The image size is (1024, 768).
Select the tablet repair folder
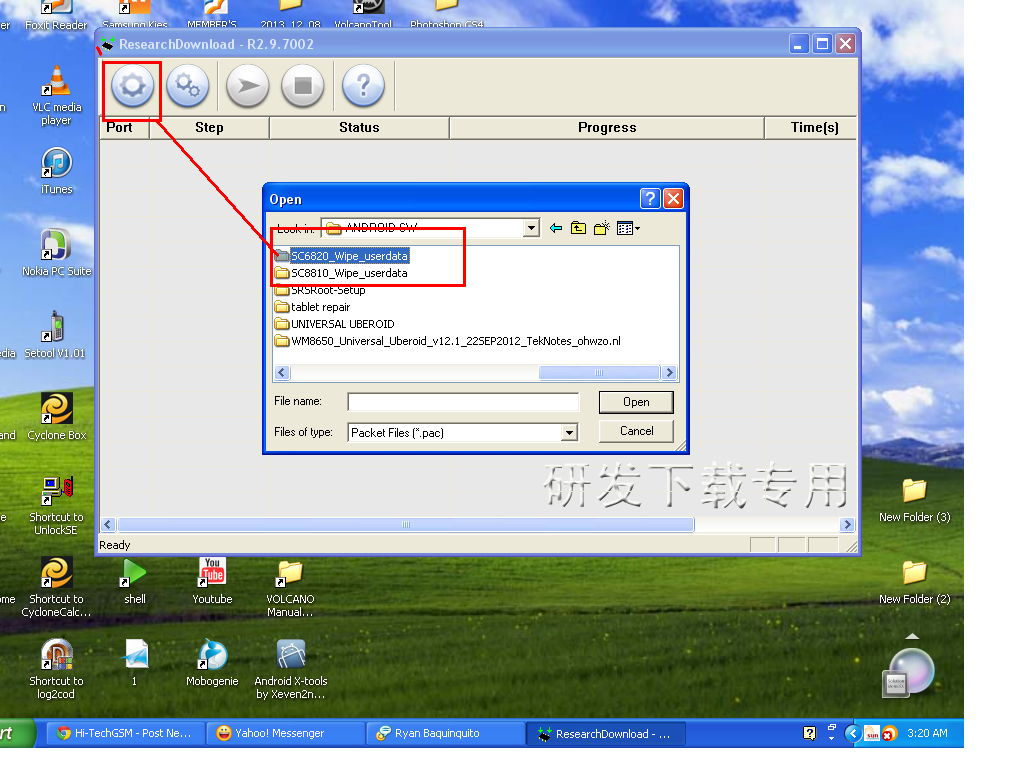point(320,307)
